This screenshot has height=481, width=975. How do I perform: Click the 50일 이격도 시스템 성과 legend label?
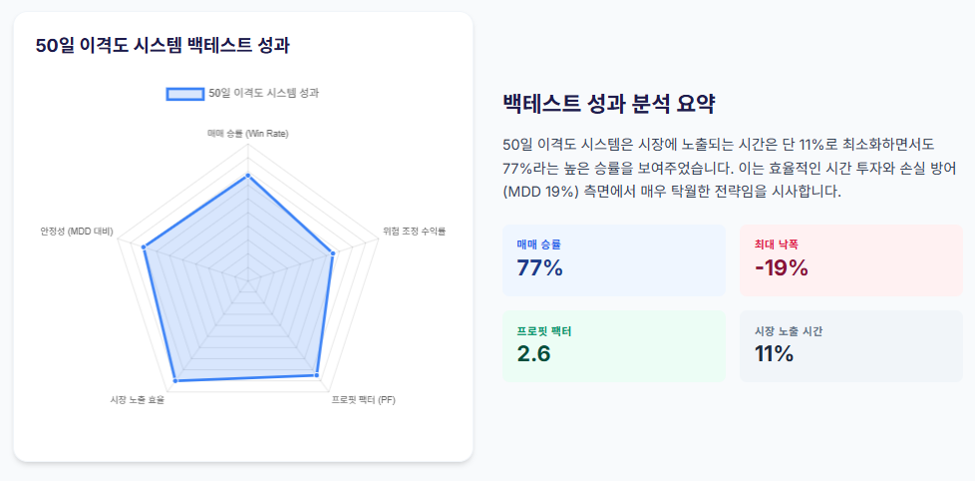(x=264, y=94)
